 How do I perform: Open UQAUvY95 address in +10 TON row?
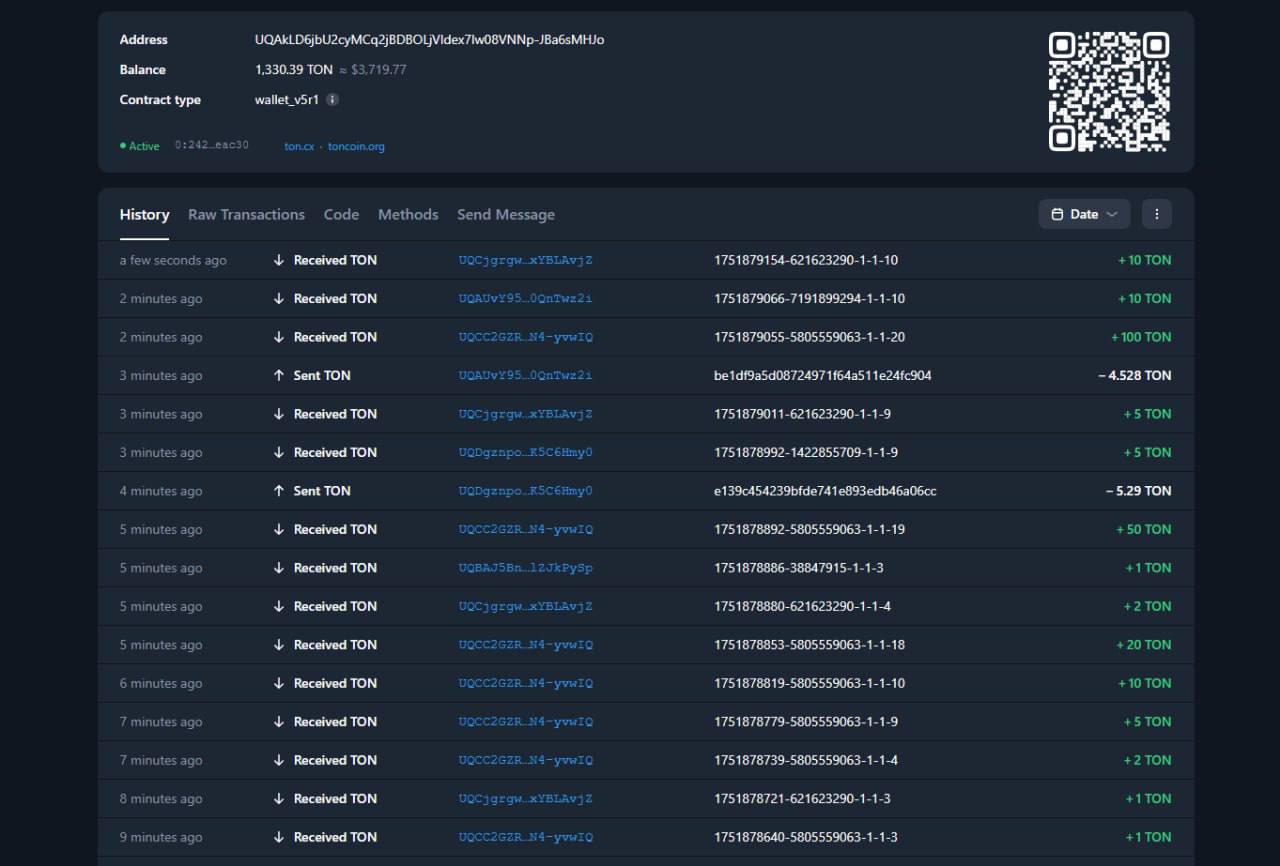pyautogui.click(x=526, y=299)
